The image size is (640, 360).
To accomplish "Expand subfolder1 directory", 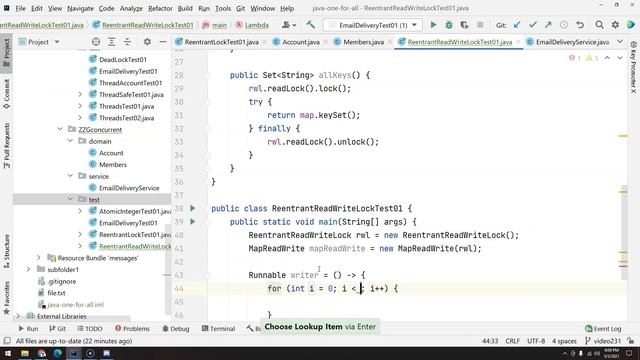I will pos(29,269).
